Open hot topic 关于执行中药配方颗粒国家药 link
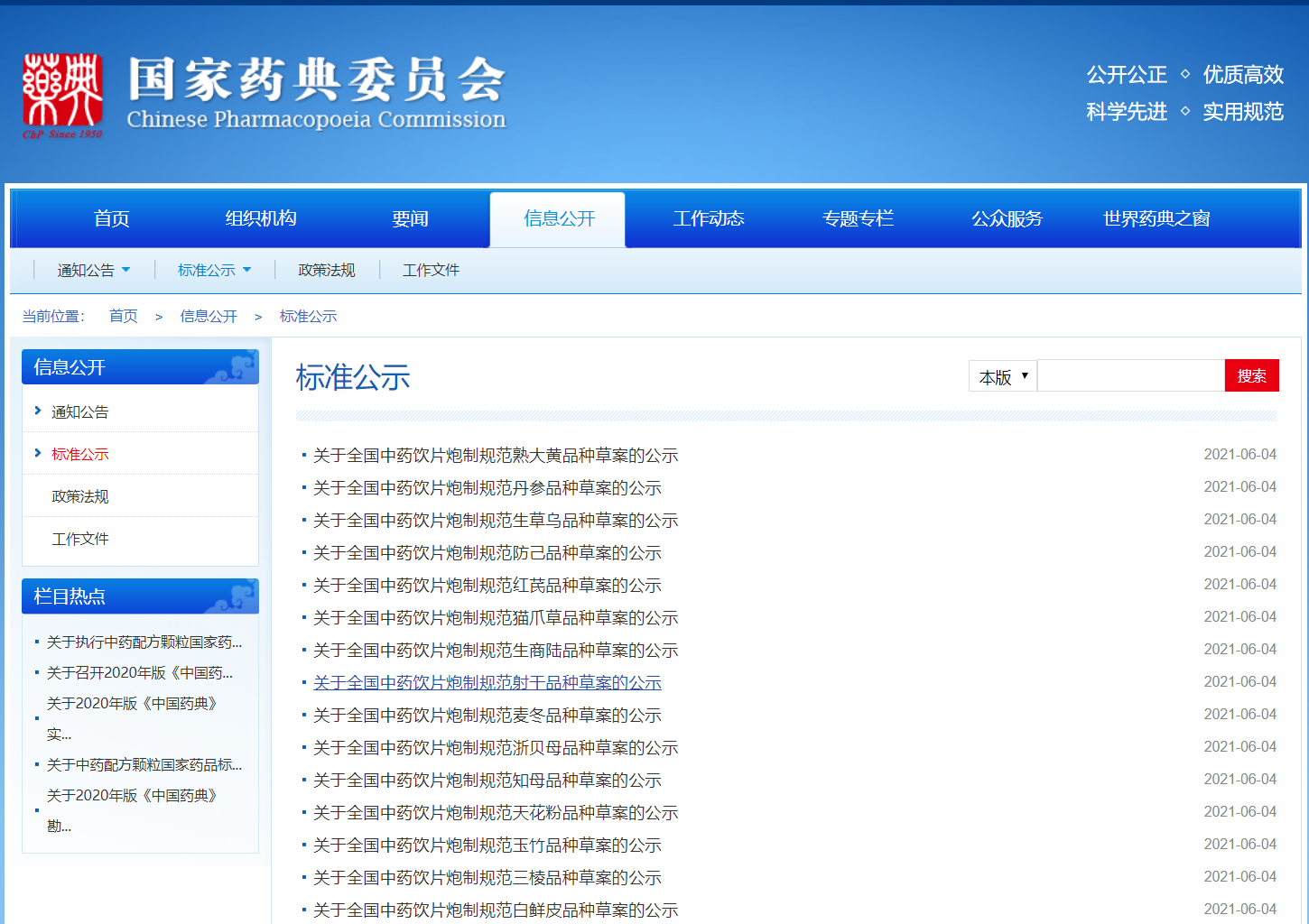Image resolution: width=1309 pixels, height=924 pixels. (144, 642)
